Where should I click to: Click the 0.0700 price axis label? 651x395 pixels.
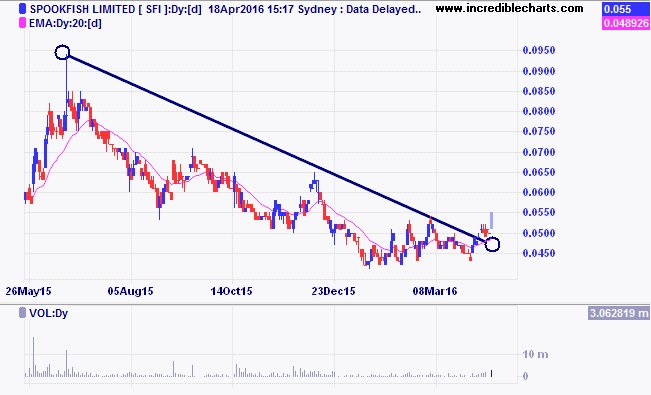[x=538, y=152]
